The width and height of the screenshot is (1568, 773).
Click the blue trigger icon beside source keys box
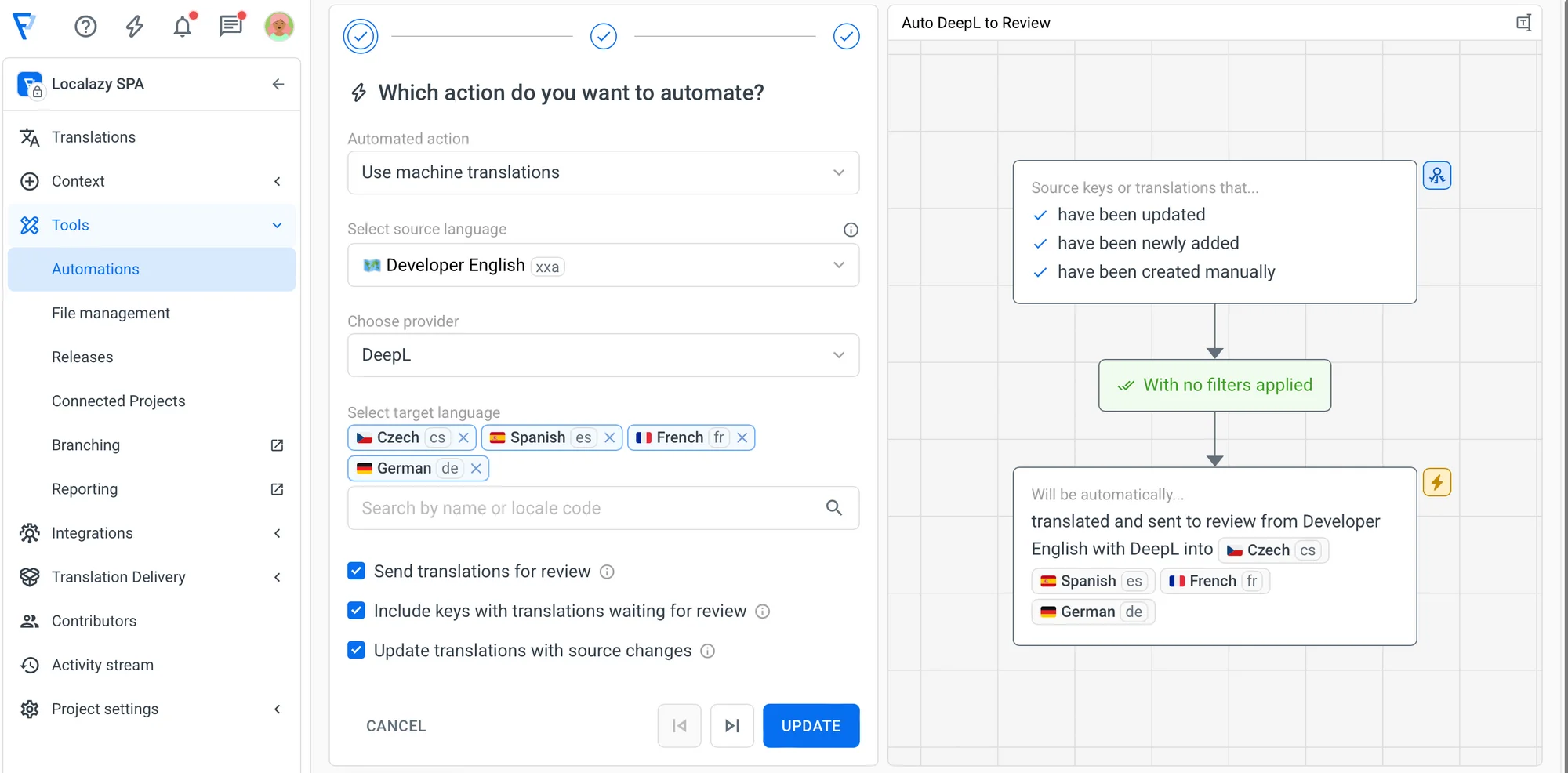1436,176
